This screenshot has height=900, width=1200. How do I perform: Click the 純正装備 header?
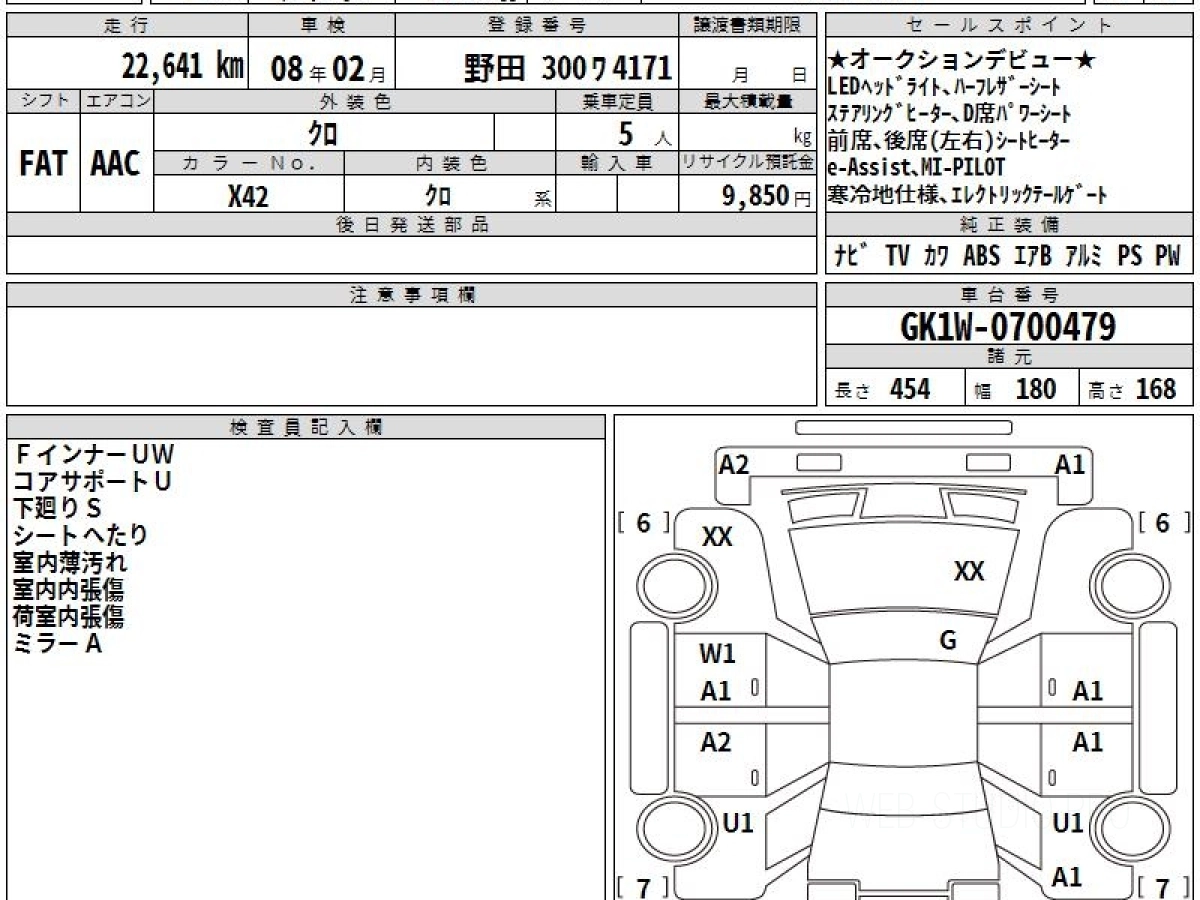click(1010, 225)
